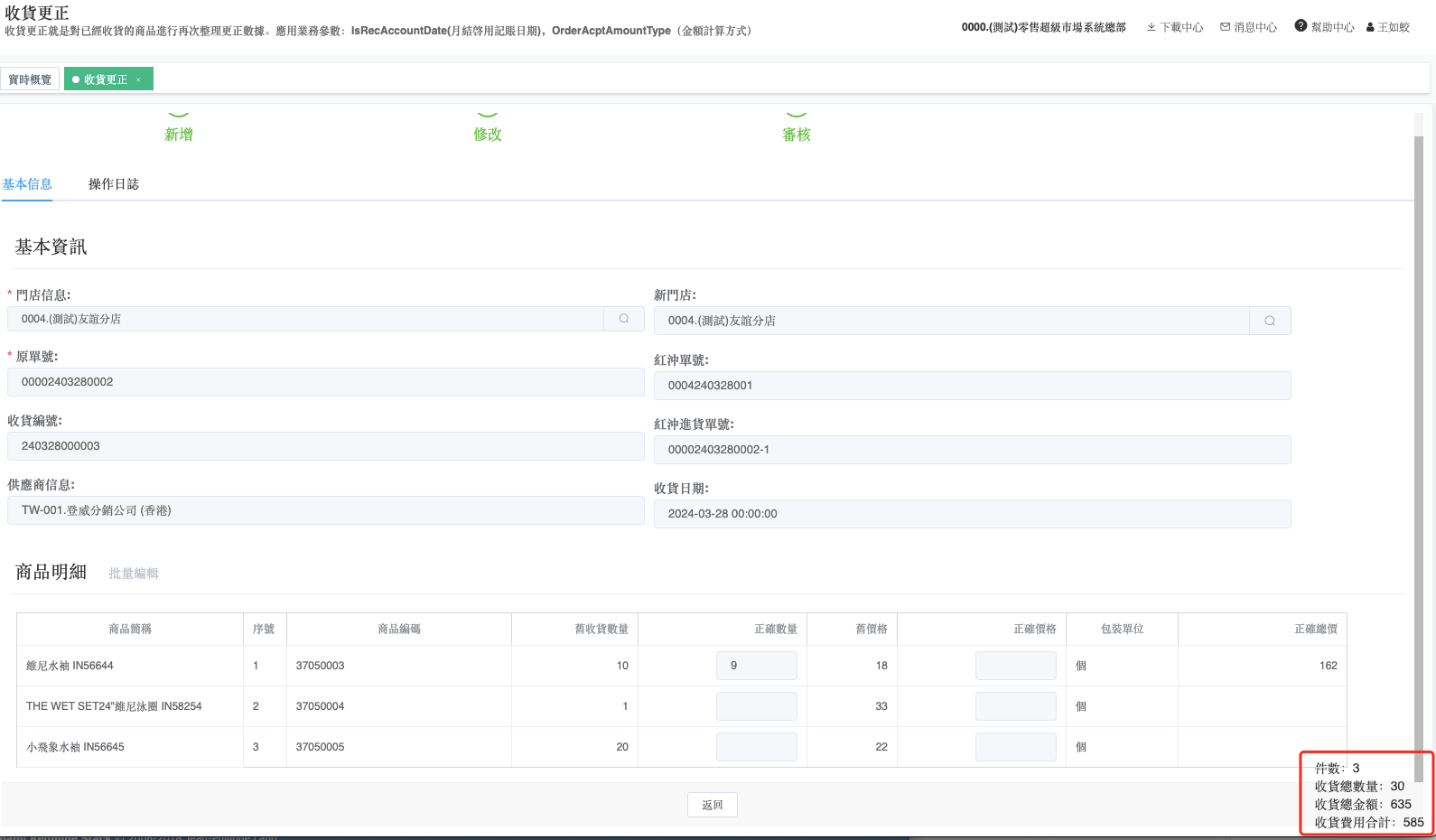Select the 基本信息 tab
This screenshot has height=840, width=1436.
pyautogui.click(x=27, y=184)
